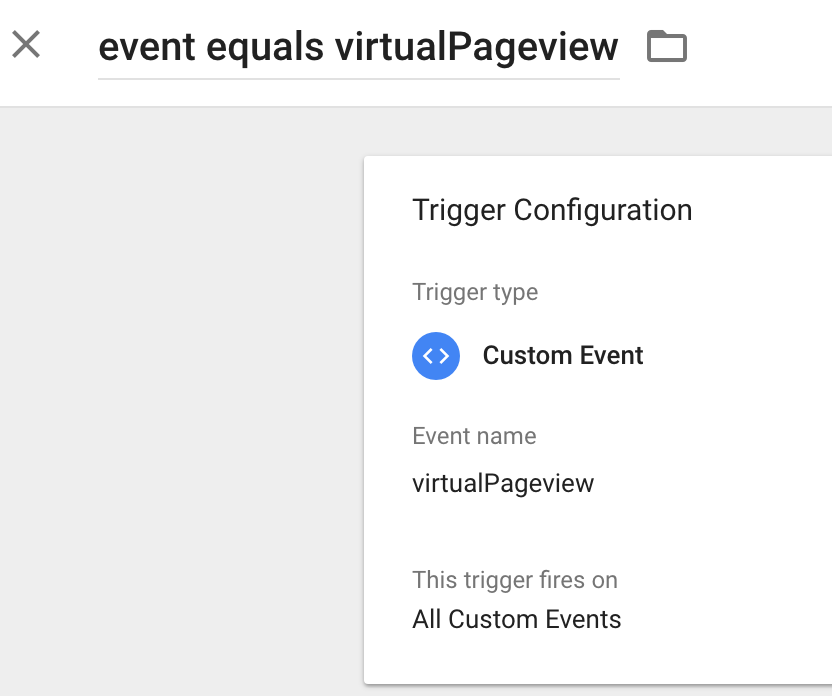
Task: Click the word Configuration in the card heading
Action: click(x=603, y=211)
